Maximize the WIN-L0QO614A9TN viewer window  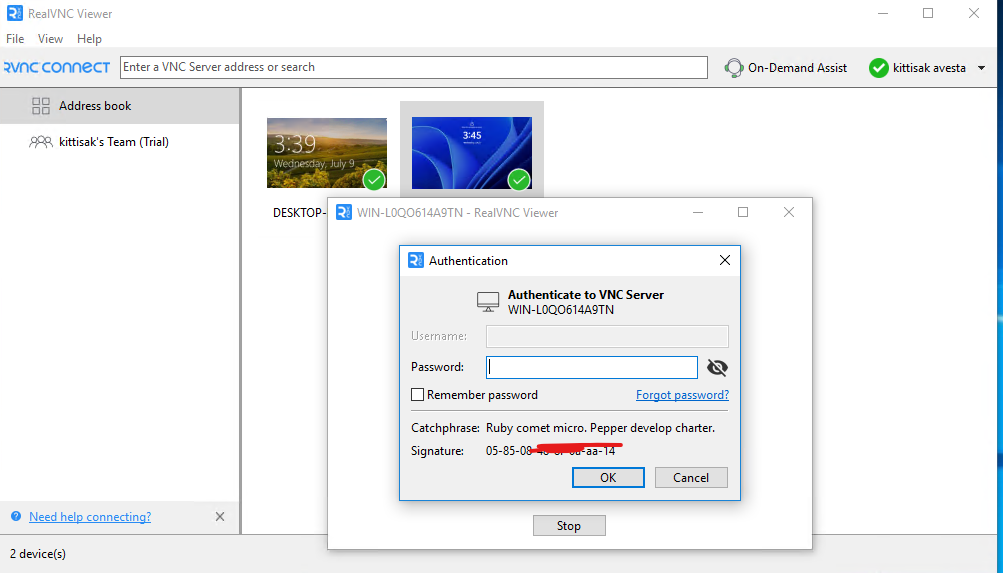pyautogui.click(x=743, y=212)
